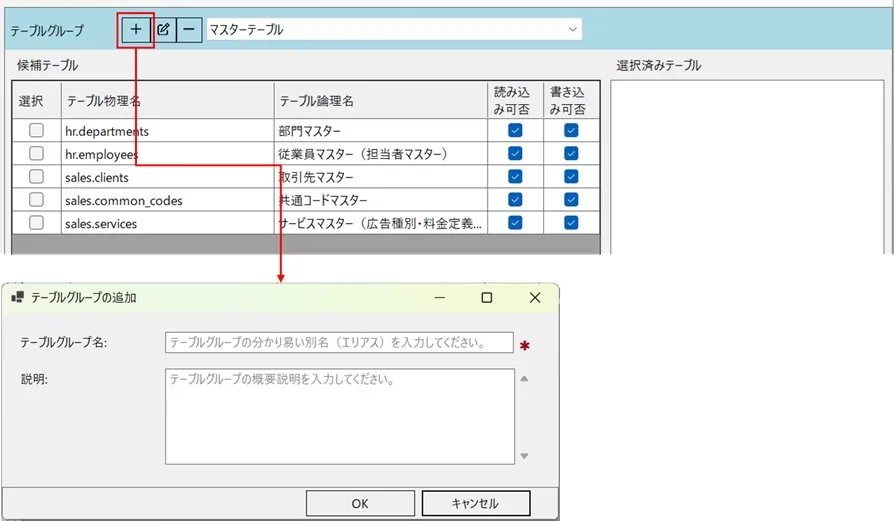
Task: Click the description scroll up arrow
Action: coord(524,378)
